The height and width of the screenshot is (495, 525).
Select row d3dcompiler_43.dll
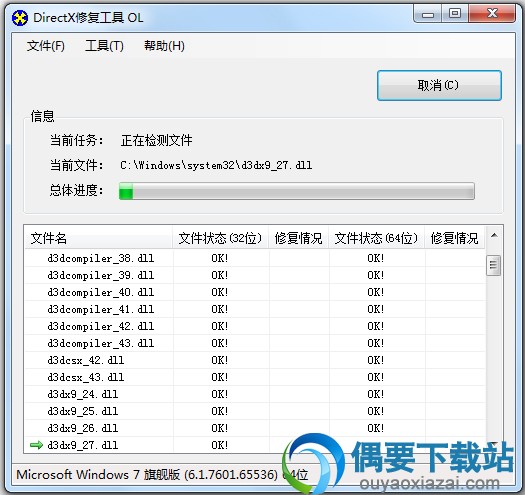pyautogui.click(x=255, y=343)
